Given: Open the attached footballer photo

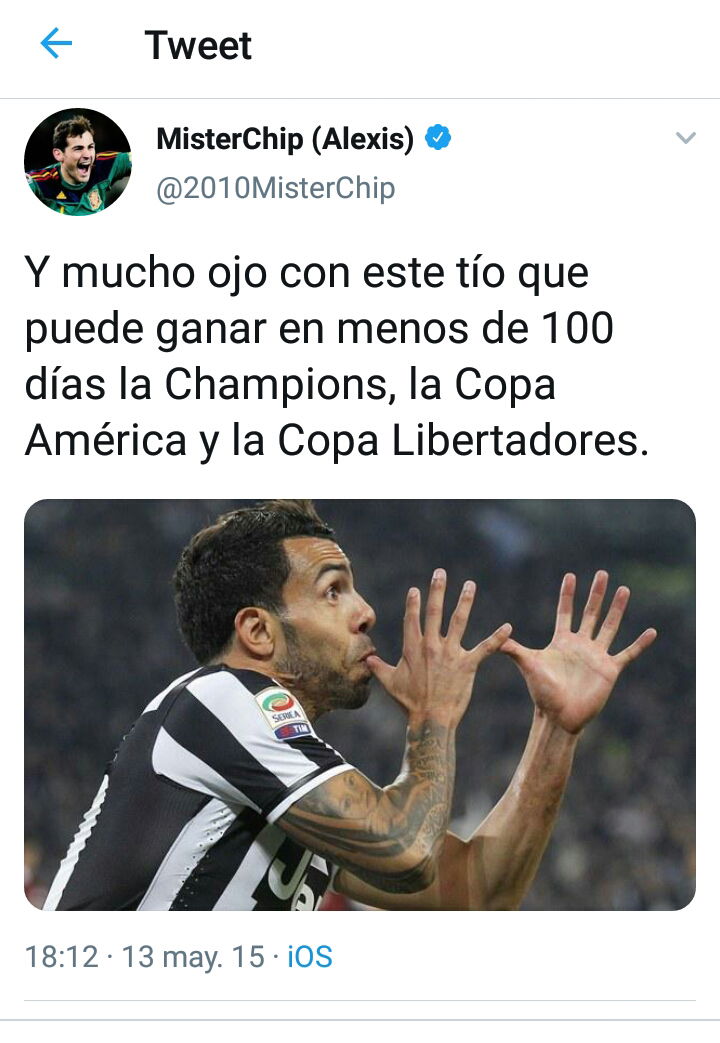Looking at the screenshot, I should 360,704.
